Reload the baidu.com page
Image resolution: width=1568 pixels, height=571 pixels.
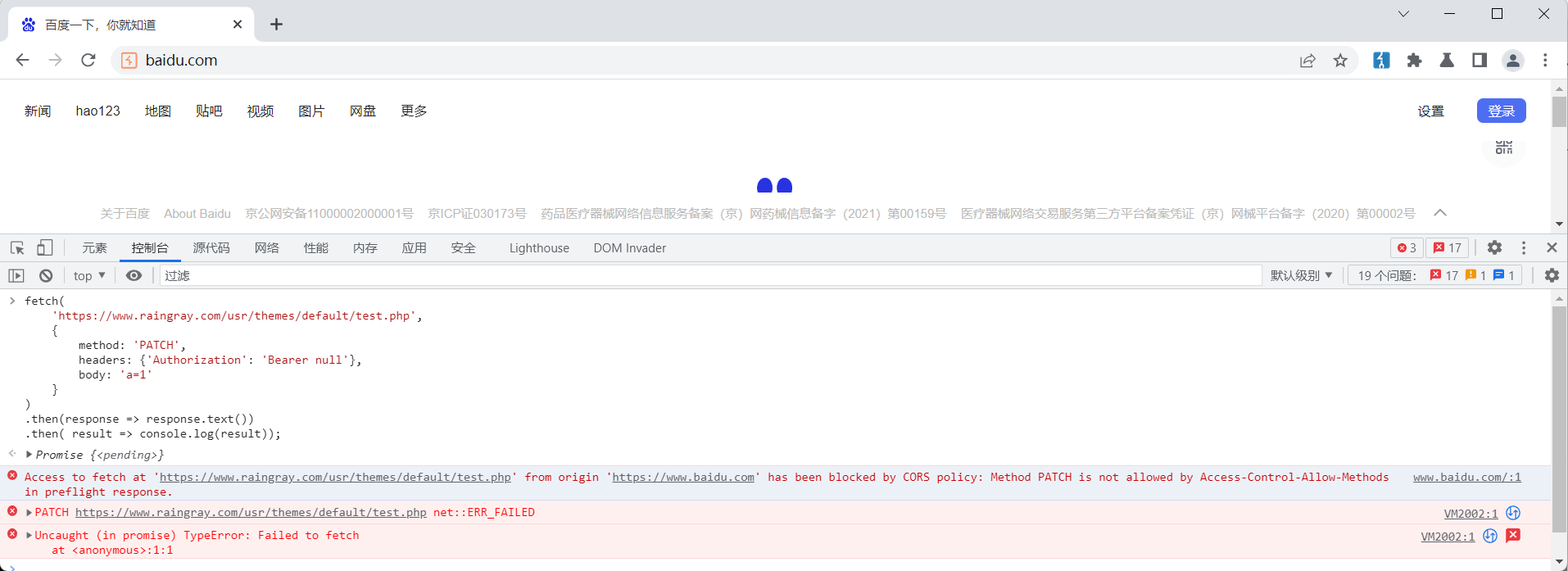tap(88, 60)
